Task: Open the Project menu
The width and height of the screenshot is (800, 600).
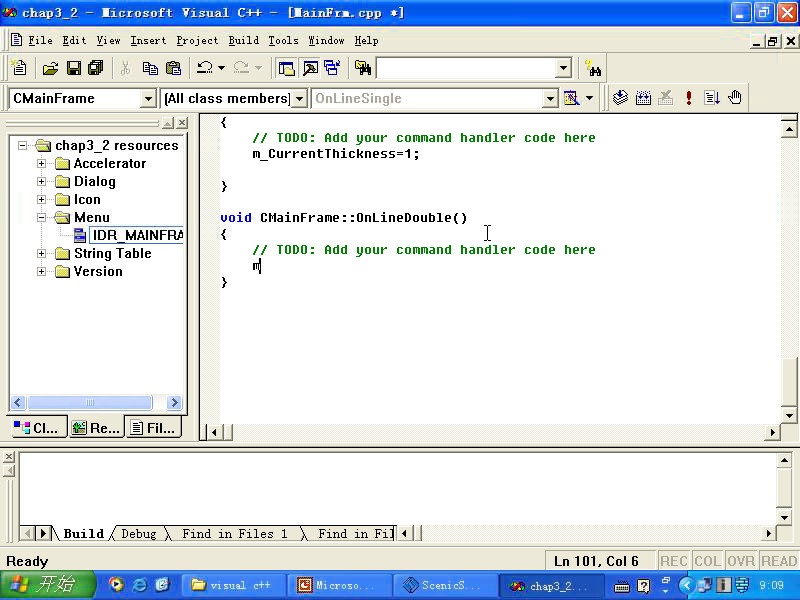Action: click(197, 40)
